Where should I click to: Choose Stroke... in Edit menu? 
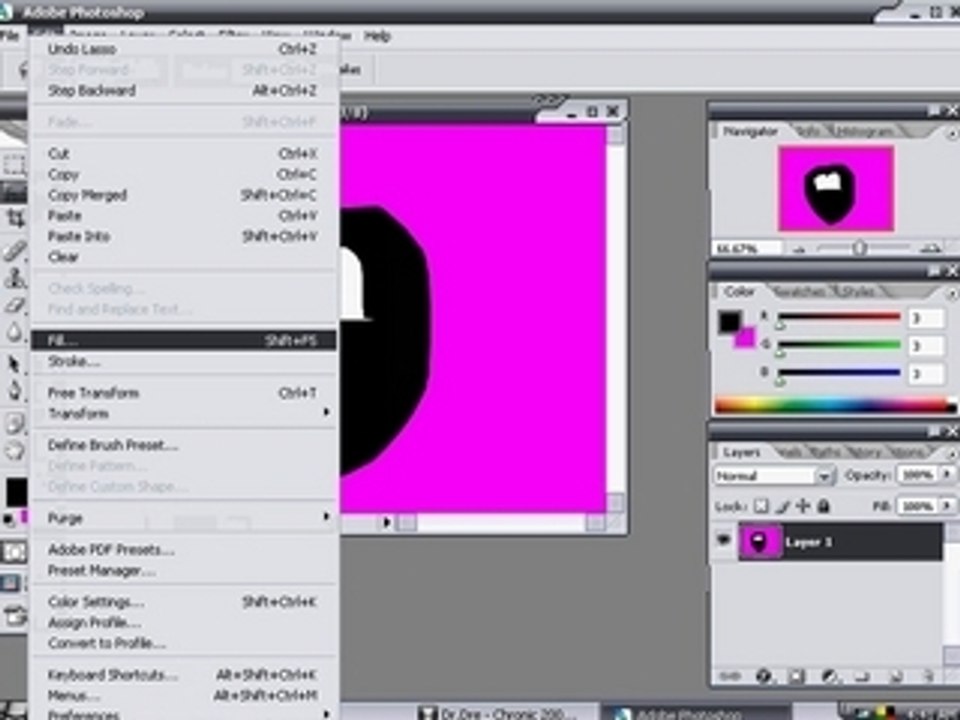[x=184, y=361]
